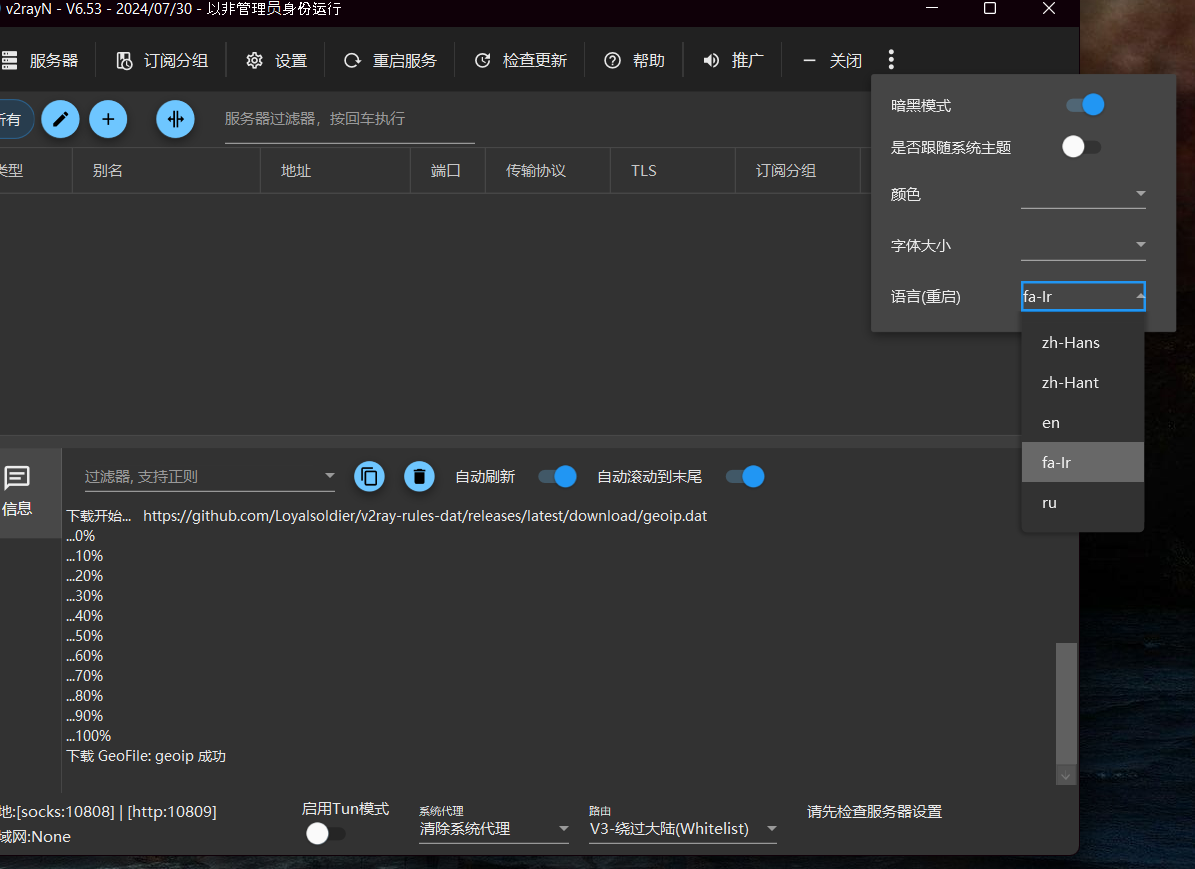The image size is (1195, 869).
Task: Click the log scrollbar down arrow
Action: 1065,776
